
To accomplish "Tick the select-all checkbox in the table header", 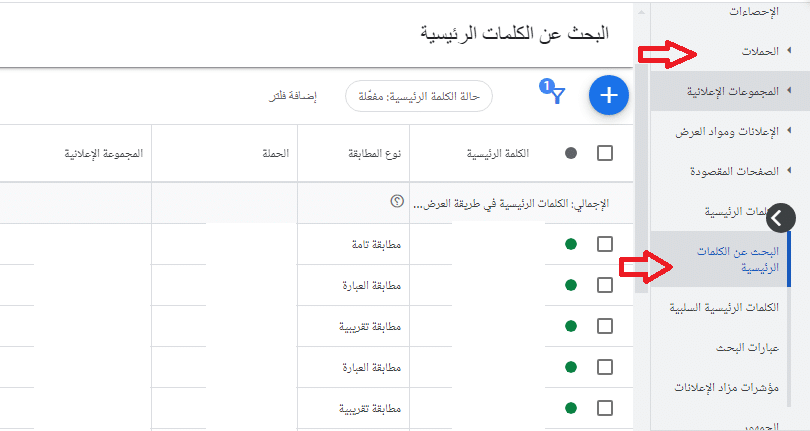I will coord(605,153).
